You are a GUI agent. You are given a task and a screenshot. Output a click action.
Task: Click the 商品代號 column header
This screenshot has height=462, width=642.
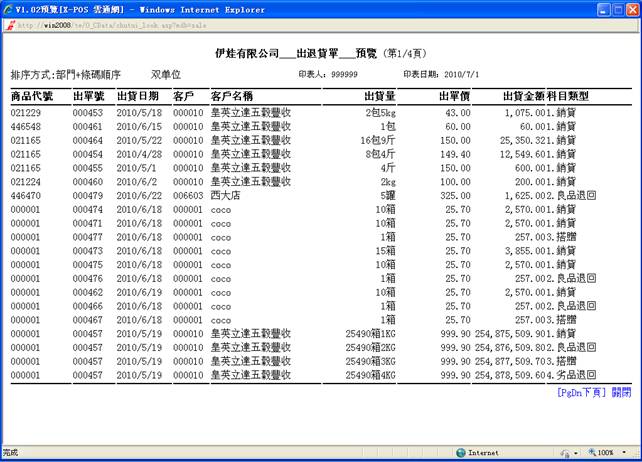(x=33, y=96)
